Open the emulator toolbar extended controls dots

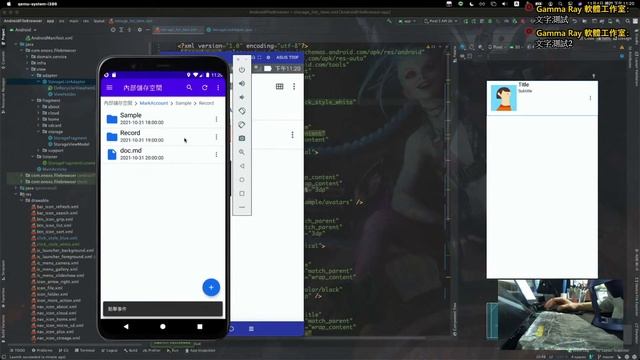242,207
